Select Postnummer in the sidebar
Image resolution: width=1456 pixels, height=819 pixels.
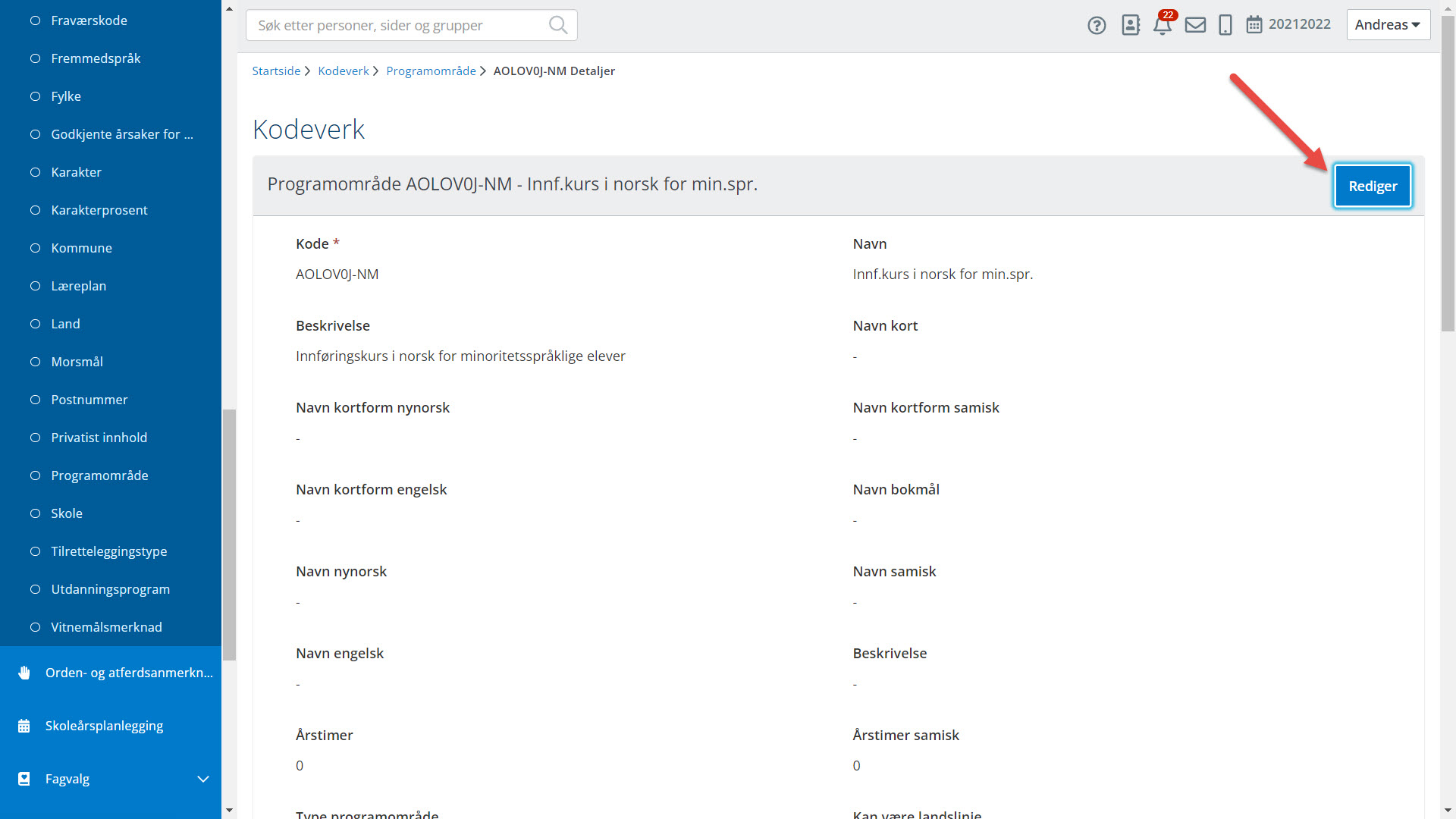point(89,400)
